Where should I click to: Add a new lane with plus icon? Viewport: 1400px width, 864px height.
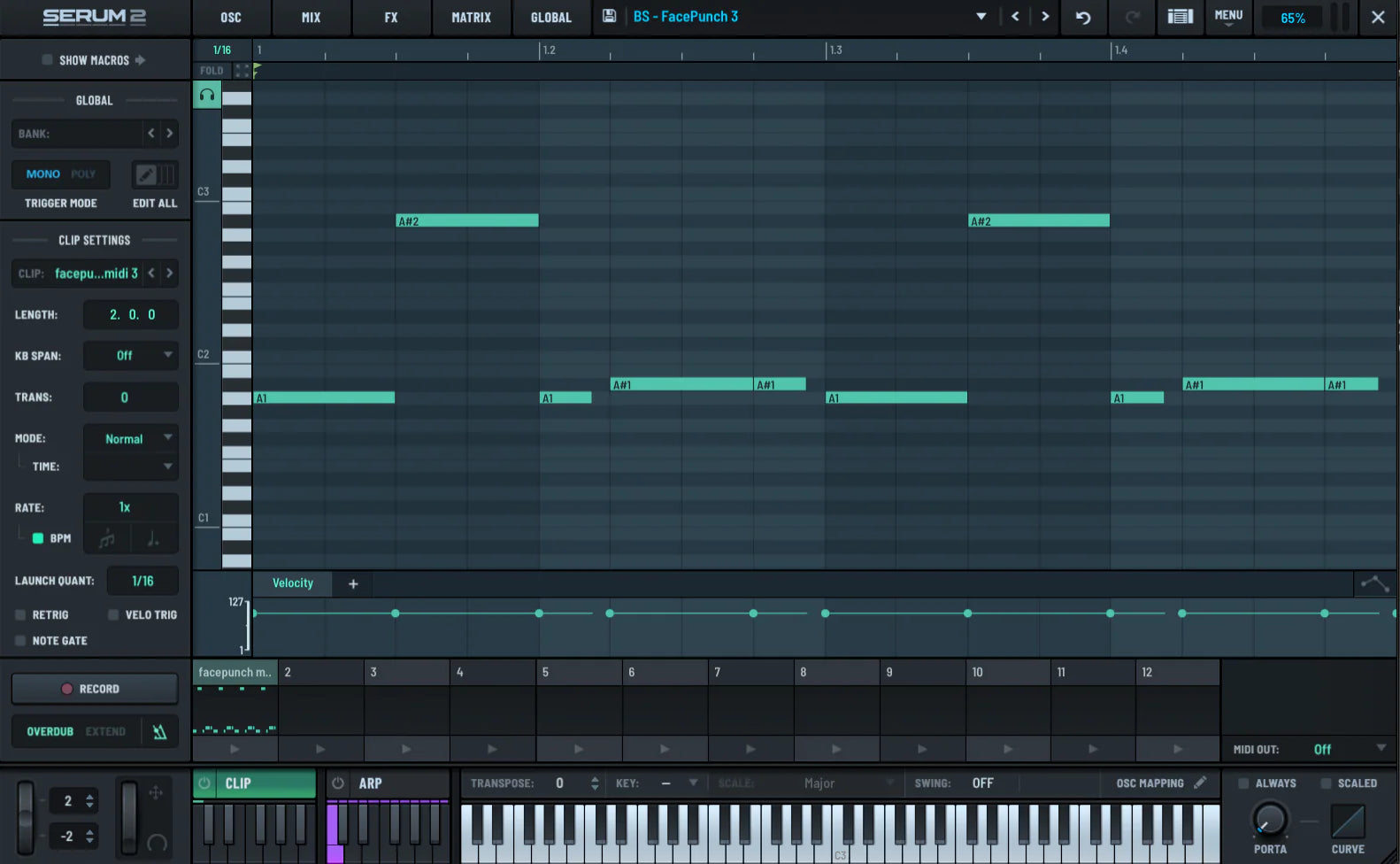(x=353, y=583)
